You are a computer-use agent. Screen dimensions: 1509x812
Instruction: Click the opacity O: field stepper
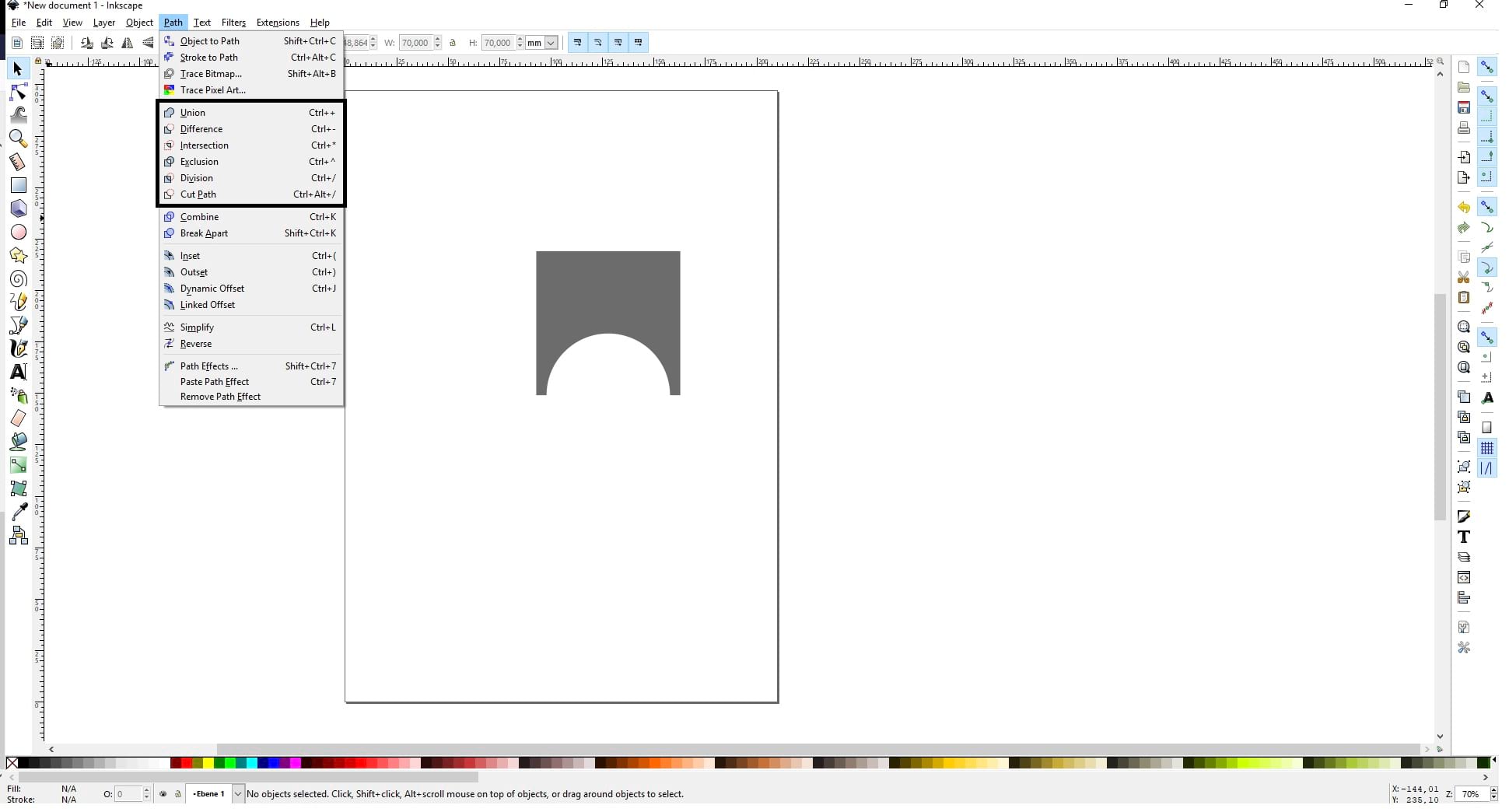pos(146,794)
